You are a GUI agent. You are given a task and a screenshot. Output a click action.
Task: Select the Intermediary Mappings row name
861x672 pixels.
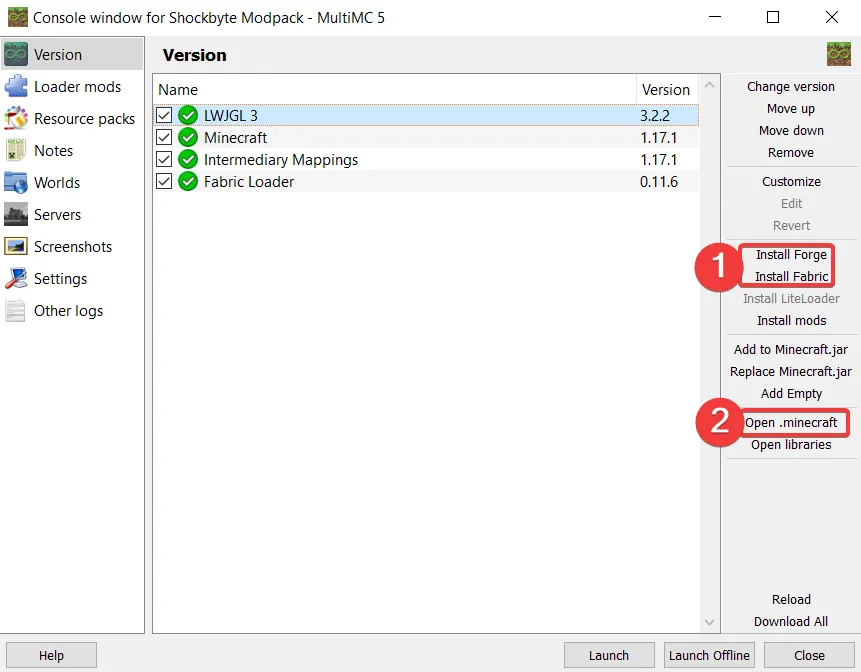click(x=281, y=160)
